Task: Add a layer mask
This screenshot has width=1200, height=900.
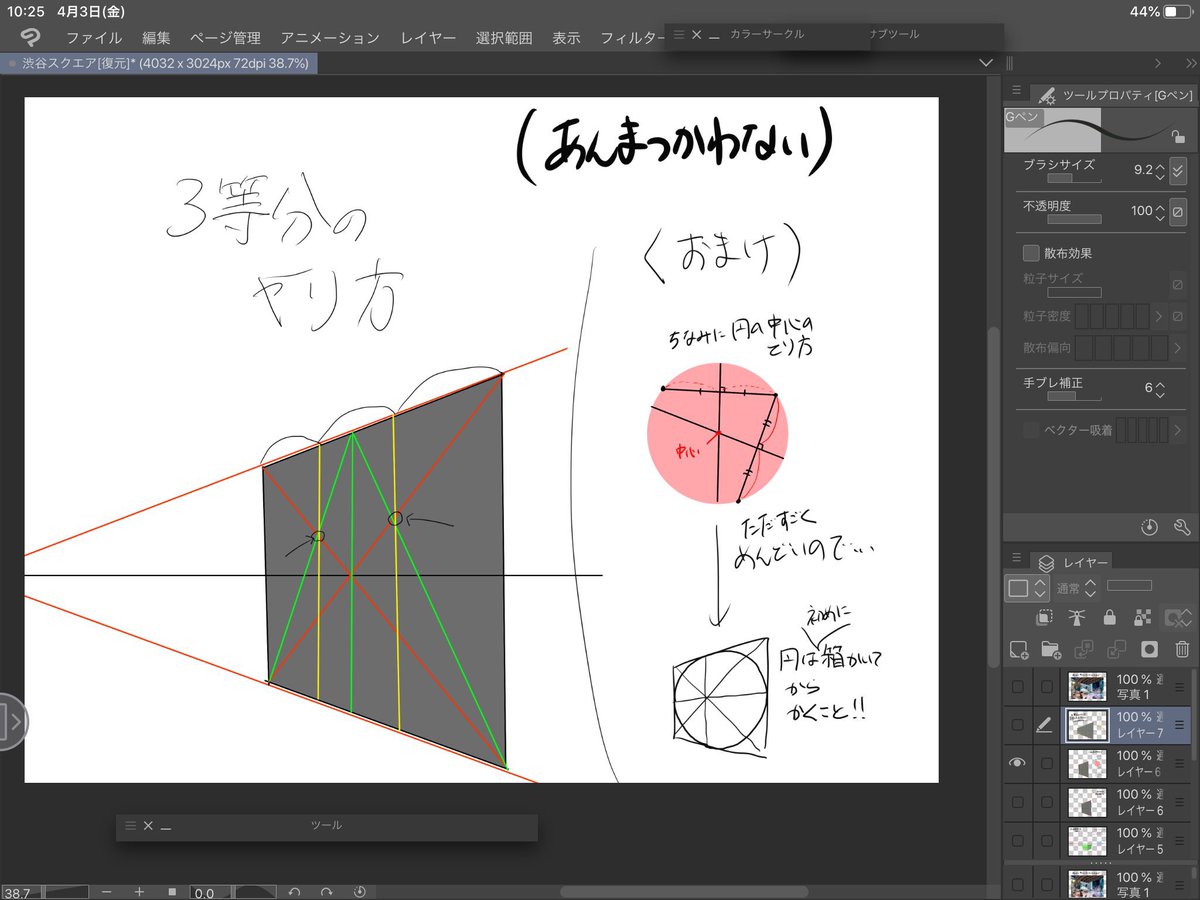Action: [1149, 650]
